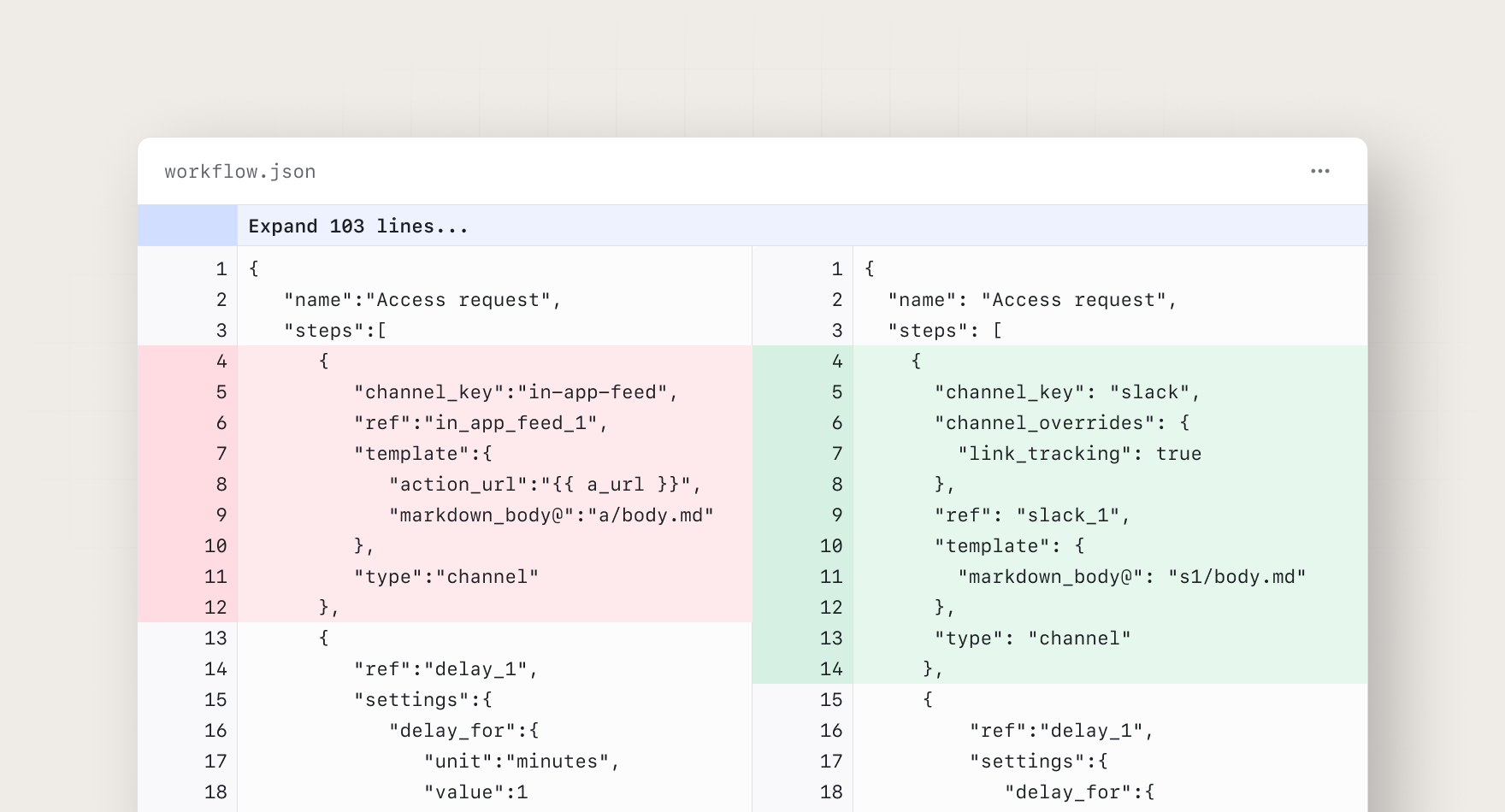
Task: Click the ref in_app_feed_1 line
Action: pos(479,422)
